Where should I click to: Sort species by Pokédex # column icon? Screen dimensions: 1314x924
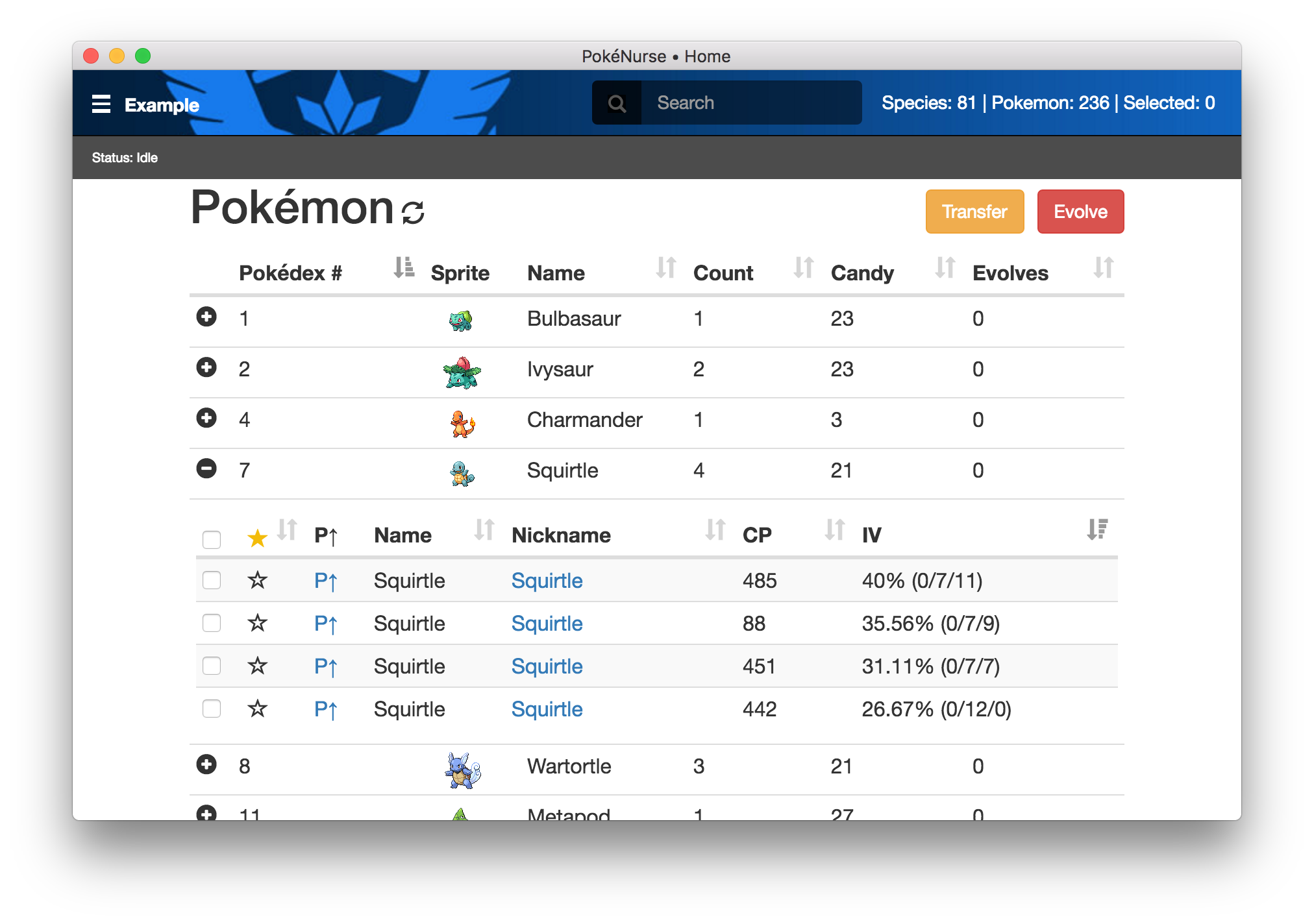click(x=404, y=267)
